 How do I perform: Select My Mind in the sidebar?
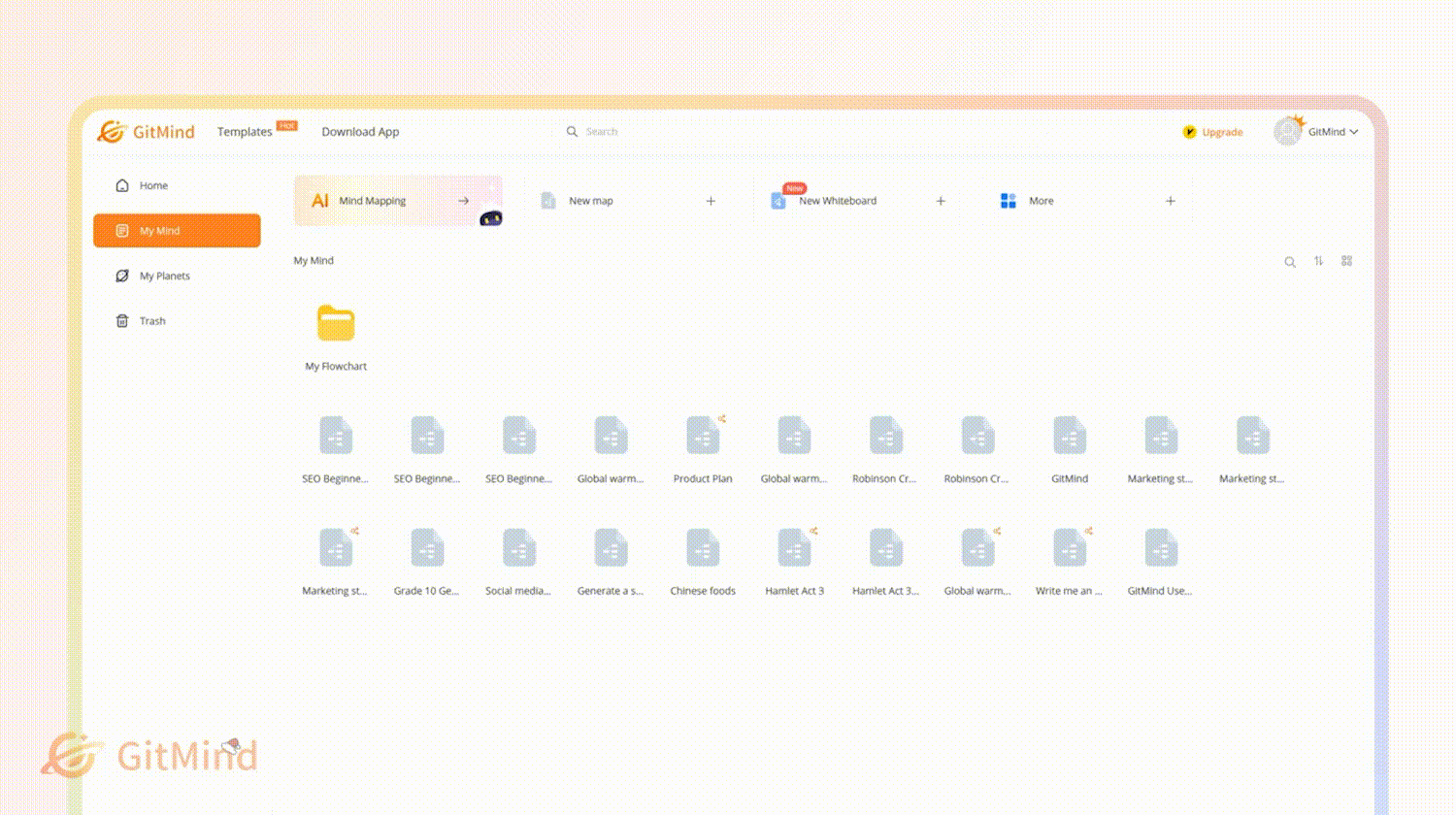[177, 231]
